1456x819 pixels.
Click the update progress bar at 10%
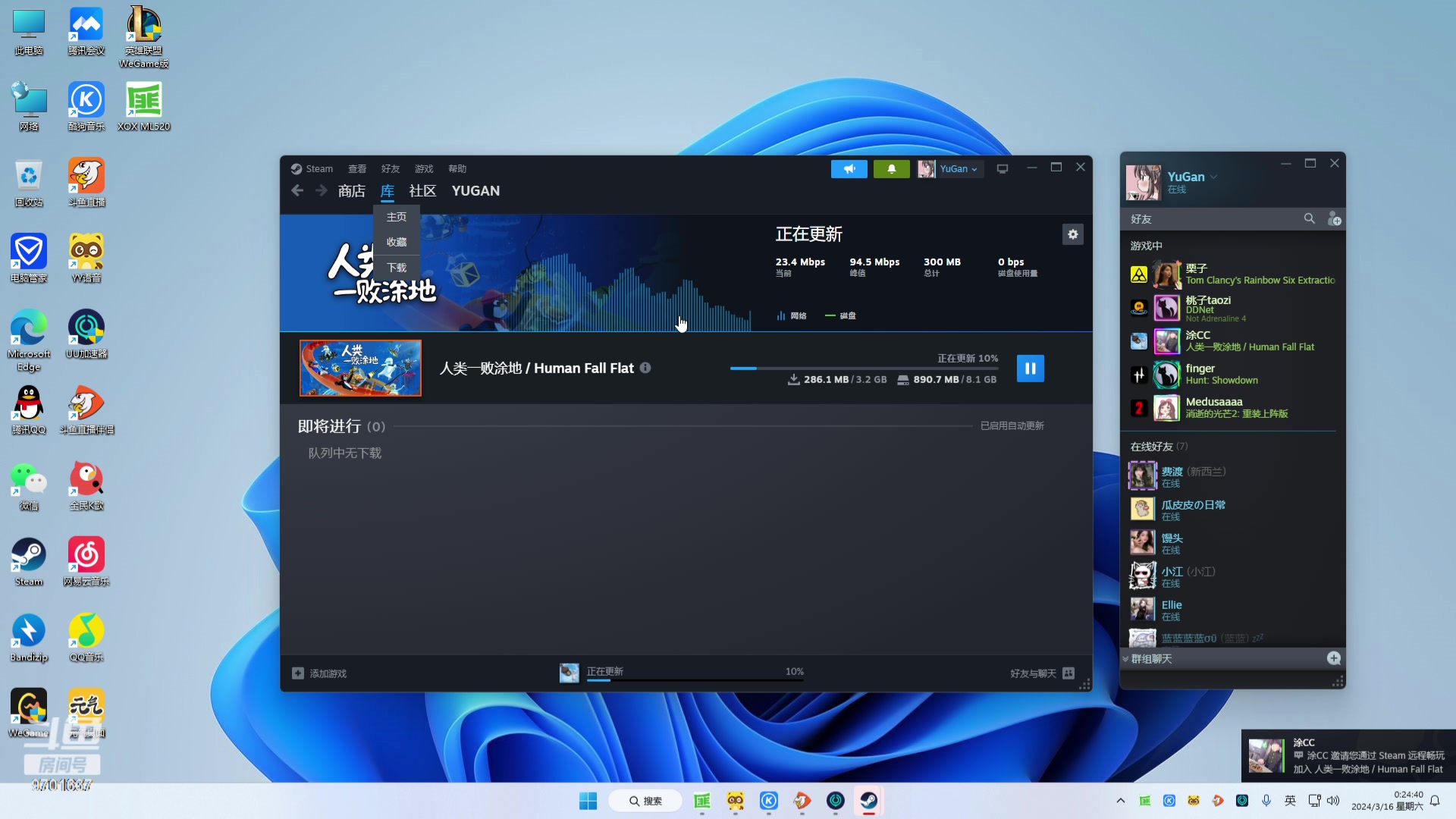864,368
